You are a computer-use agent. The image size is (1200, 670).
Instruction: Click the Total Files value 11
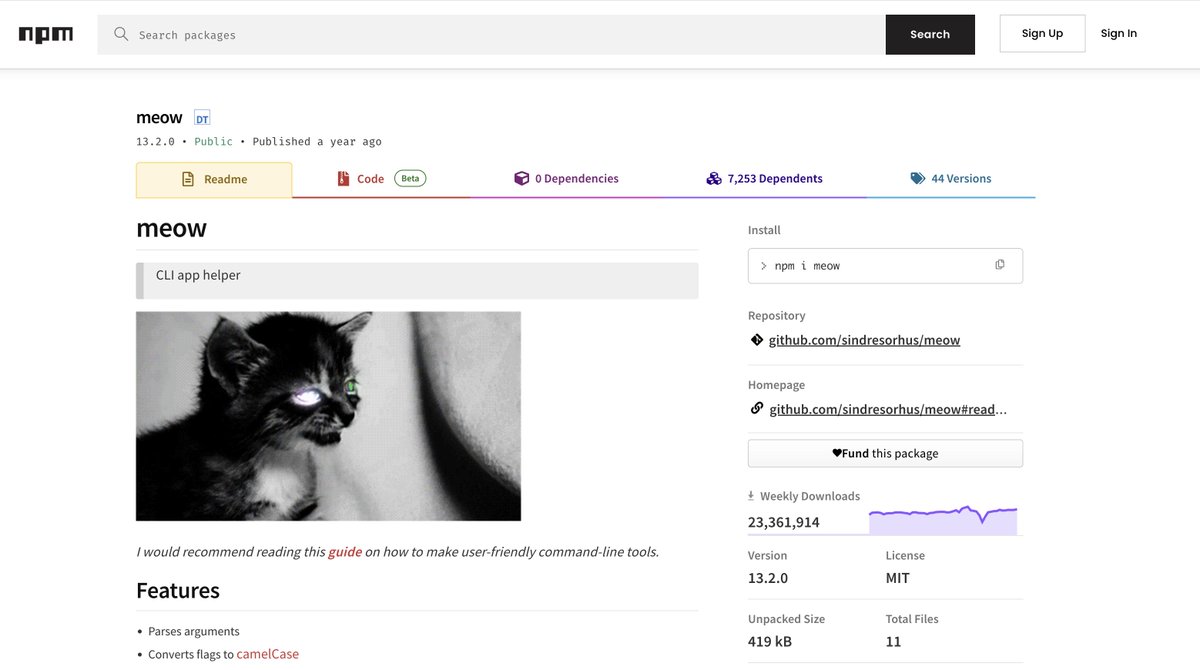tap(893, 641)
